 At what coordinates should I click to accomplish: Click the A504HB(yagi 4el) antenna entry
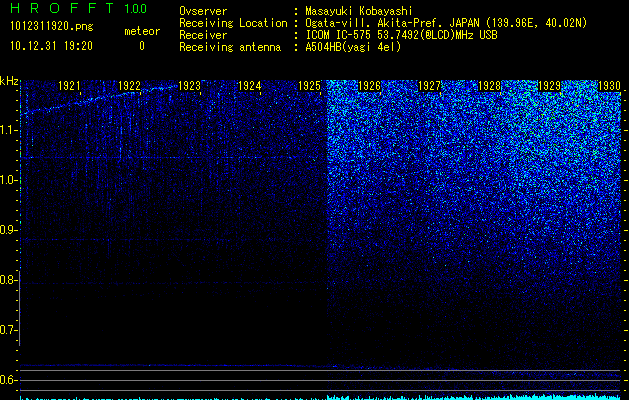coord(353,47)
